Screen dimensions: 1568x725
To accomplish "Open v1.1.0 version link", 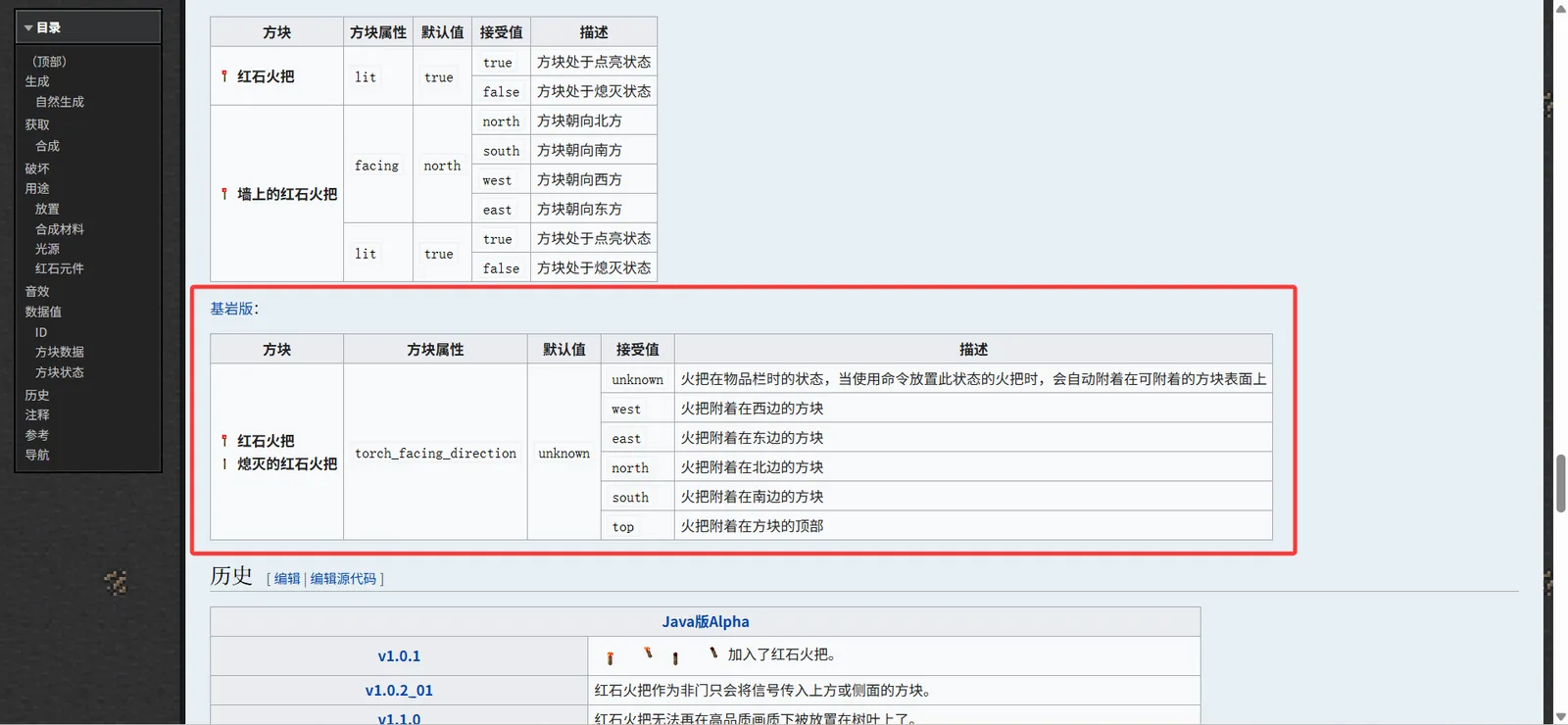I will coord(399,719).
